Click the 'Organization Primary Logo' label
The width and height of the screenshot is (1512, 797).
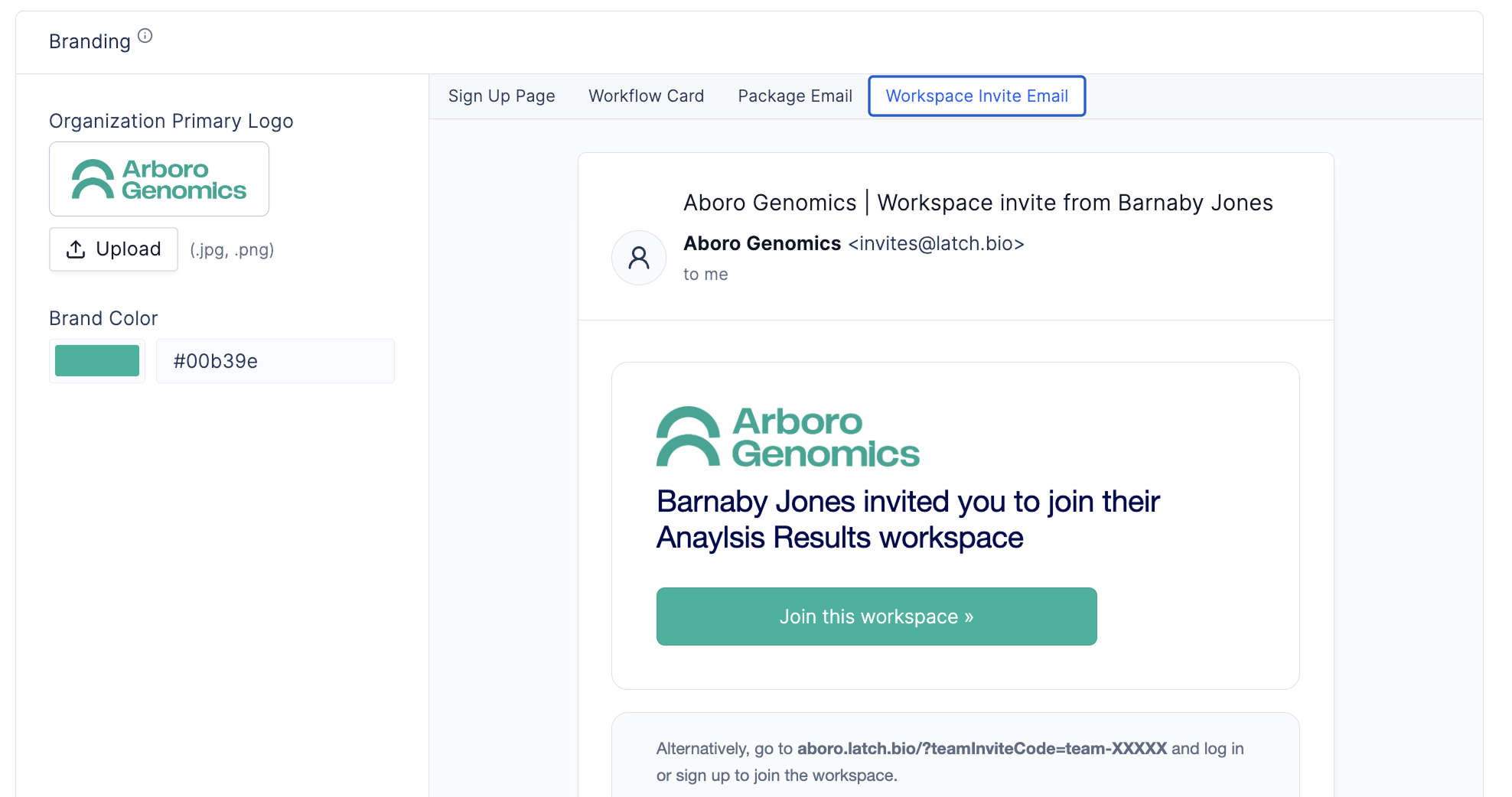tap(171, 122)
